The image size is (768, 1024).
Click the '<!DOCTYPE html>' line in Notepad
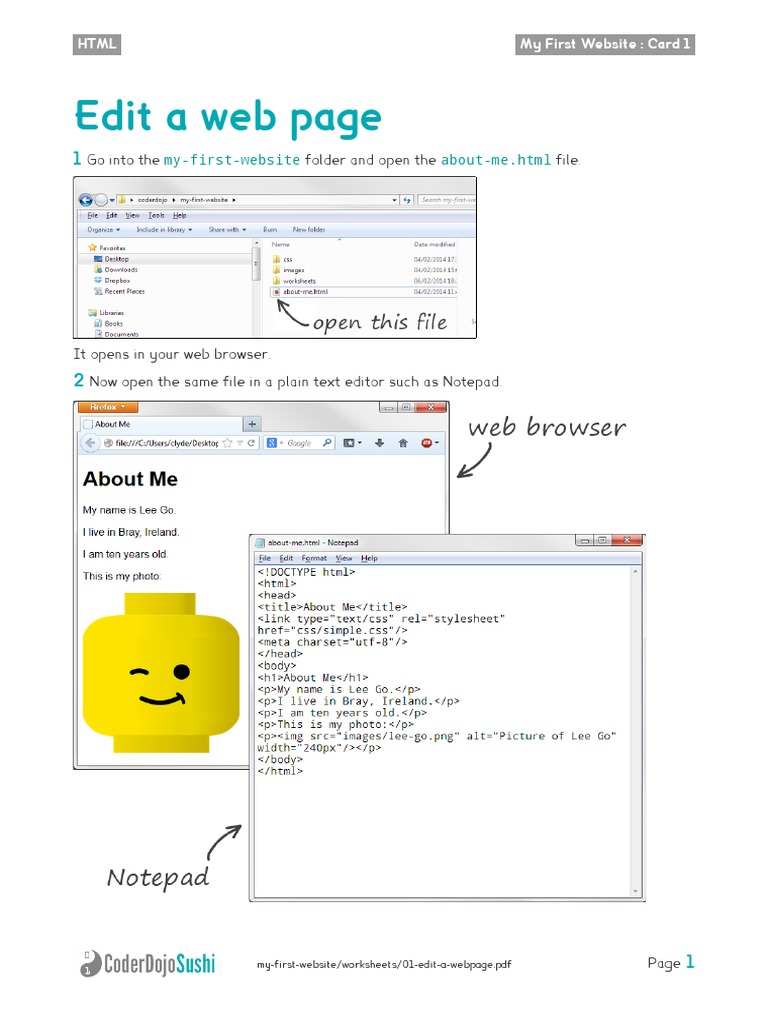pyautogui.click(x=306, y=571)
